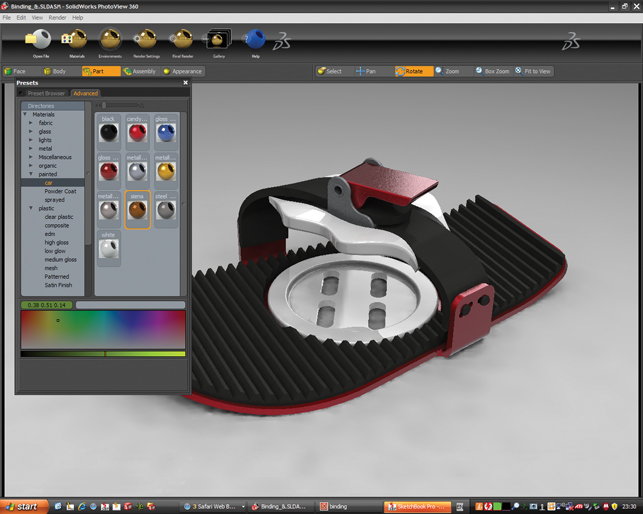This screenshot has width=643, height=514.
Task: Pick the metallic gold preset
Action: tap(166, 171)
